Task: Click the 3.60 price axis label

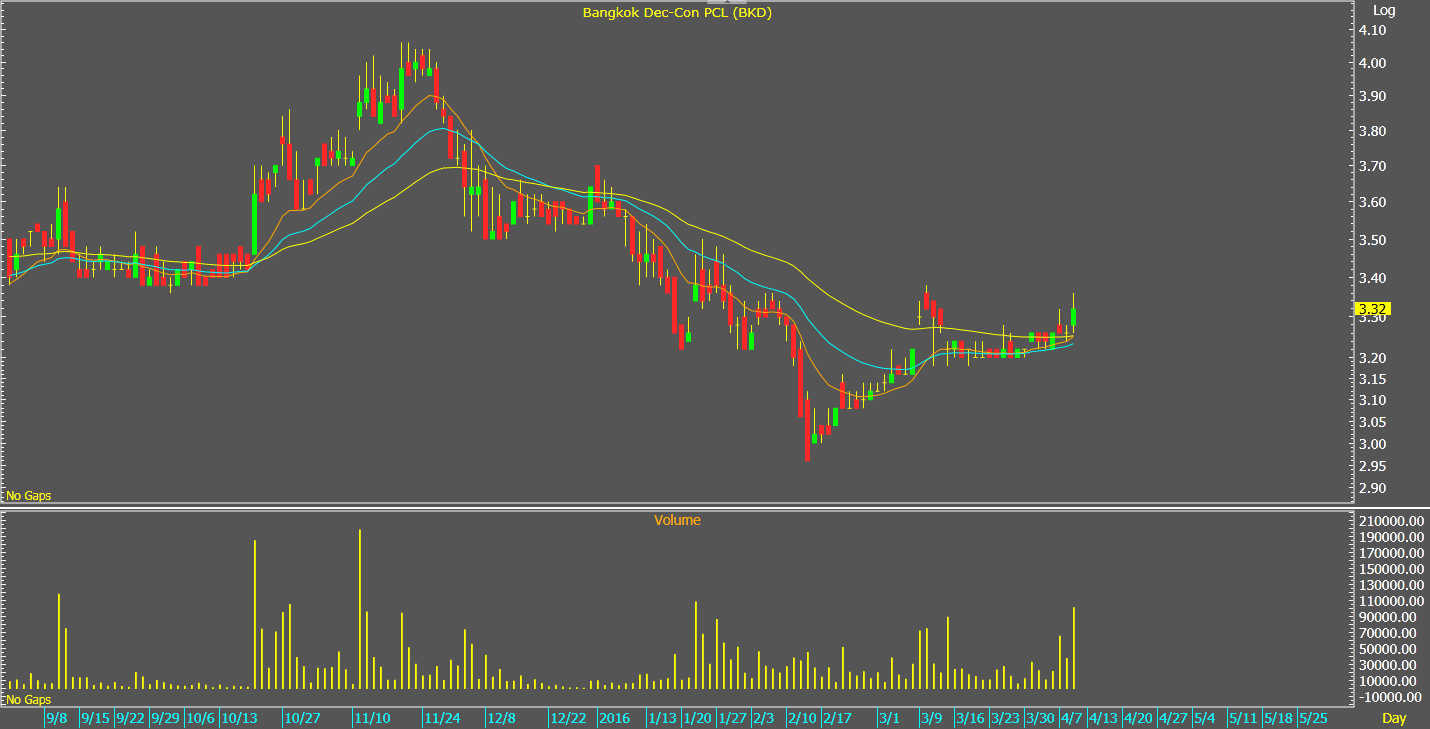Action: click(1373, 202)
